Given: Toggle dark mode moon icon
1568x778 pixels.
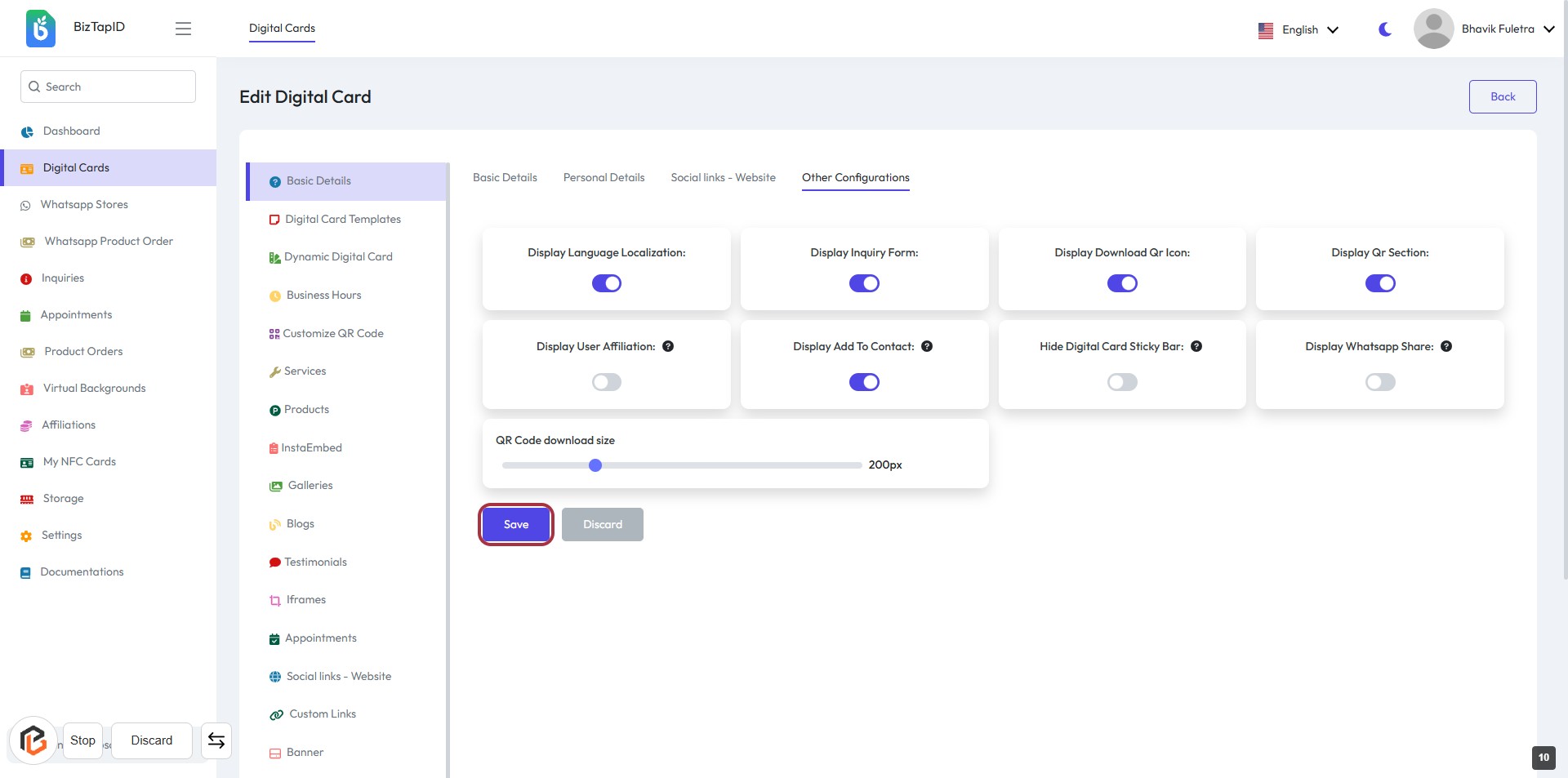Looking at the screenshot, I should pyautogui.click(x=1384, y=29).
